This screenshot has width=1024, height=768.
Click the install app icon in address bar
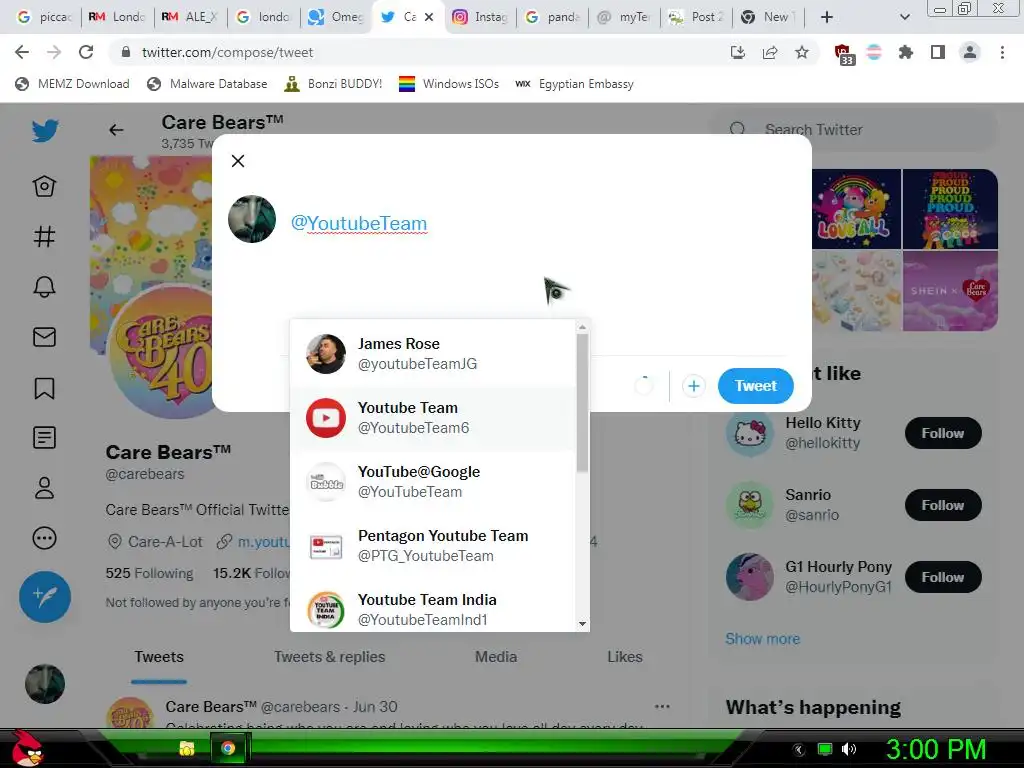pos(738,52)
